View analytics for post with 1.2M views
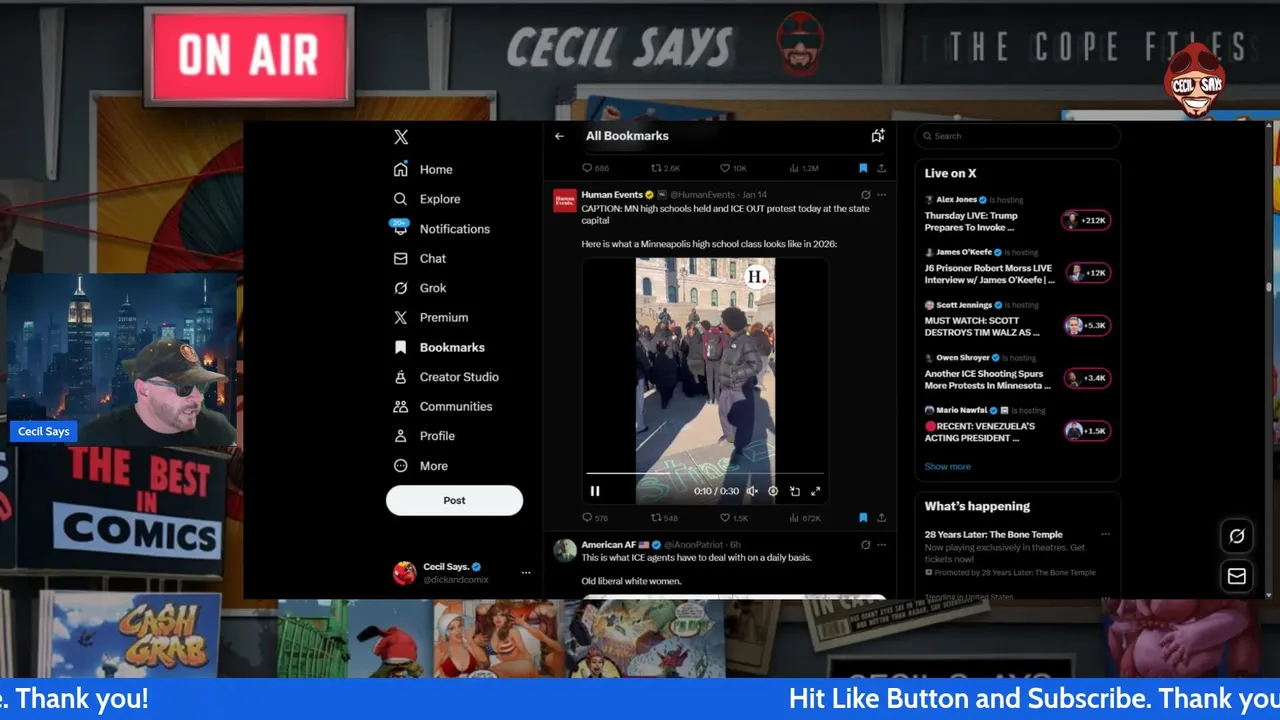 [x=805, y=168]
